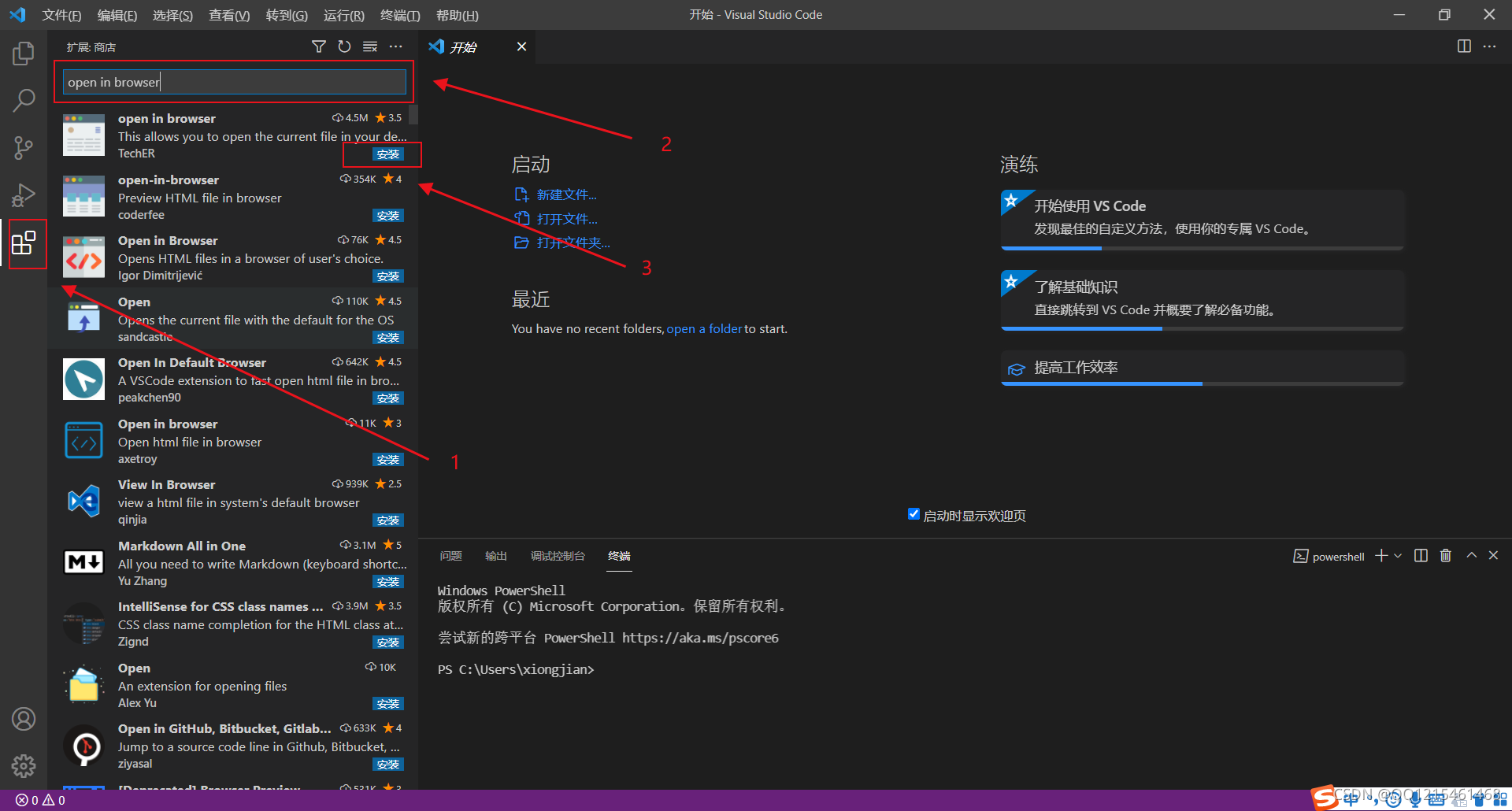The image size is (1512, 811).
Task: Toggle 启动时显示欢迎页 checkbox
Action: (x=913, y=514)
